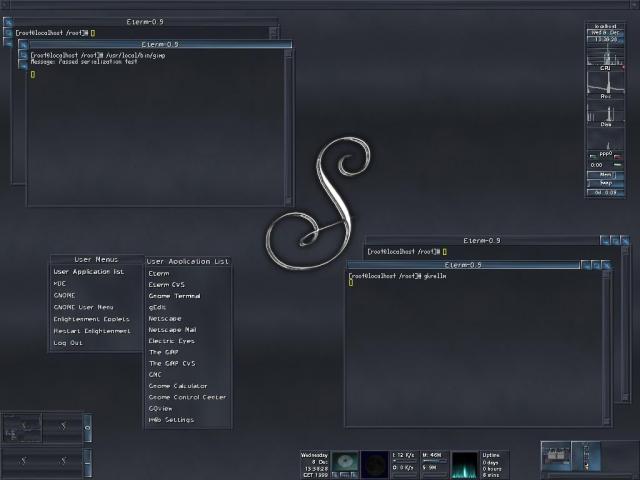Click the CD player epplet icon

point(345,463)
